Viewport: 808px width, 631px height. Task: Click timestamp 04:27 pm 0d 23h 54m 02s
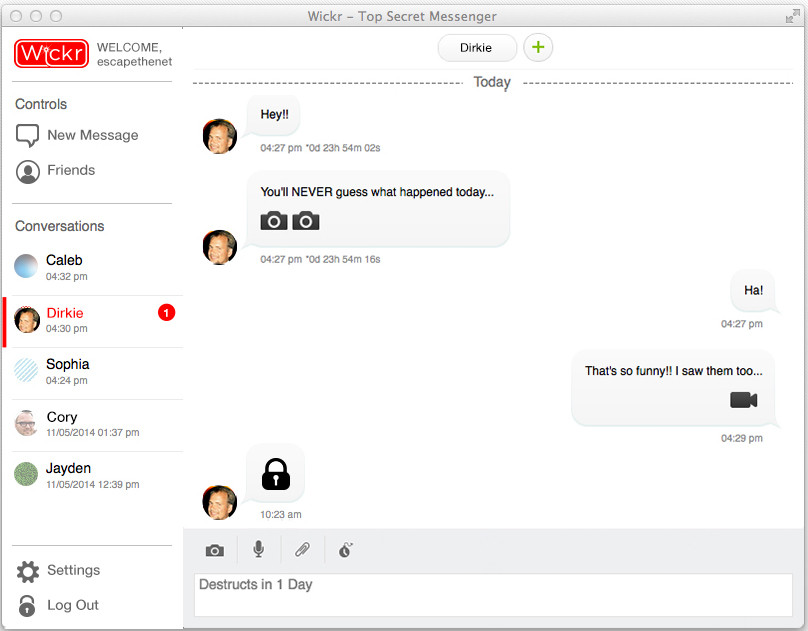click(x=320, y=148)
